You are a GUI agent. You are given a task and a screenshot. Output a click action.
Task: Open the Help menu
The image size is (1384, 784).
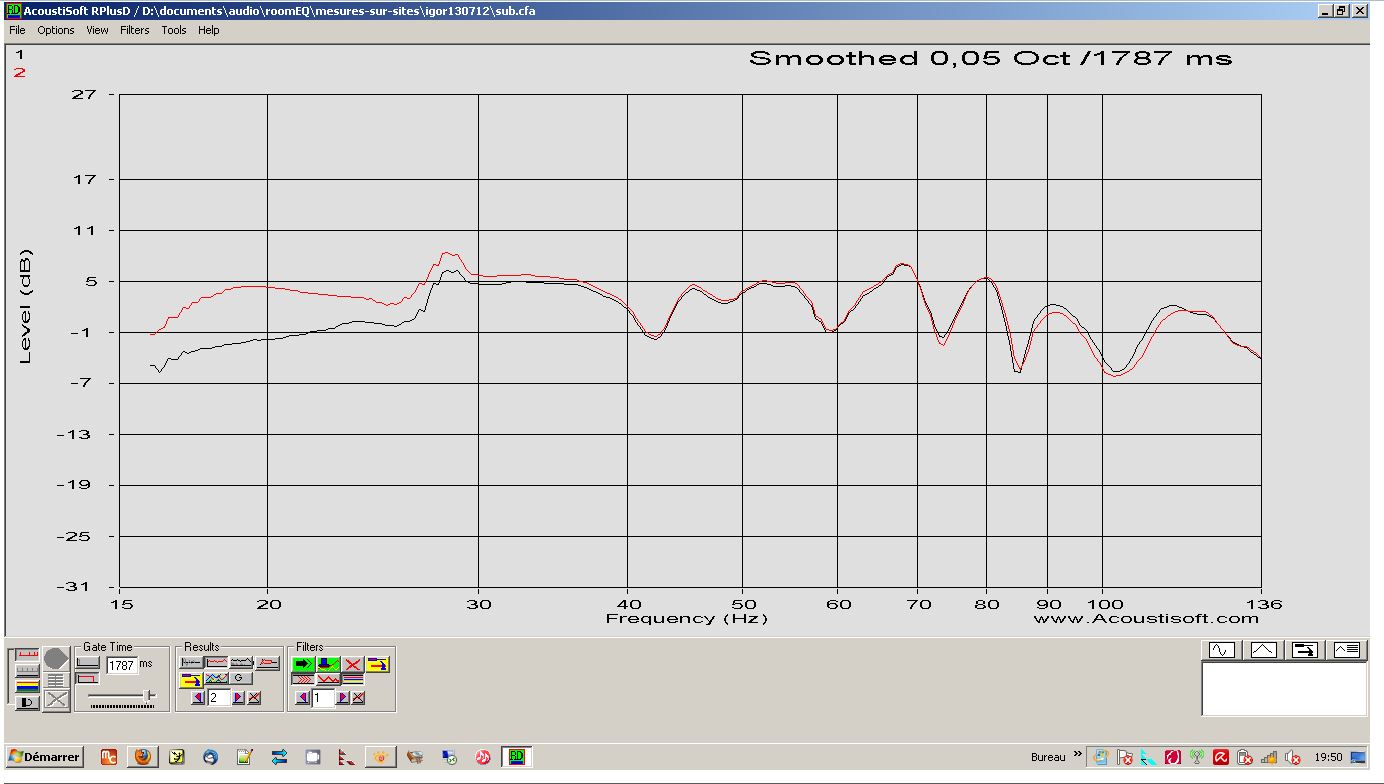208,30
